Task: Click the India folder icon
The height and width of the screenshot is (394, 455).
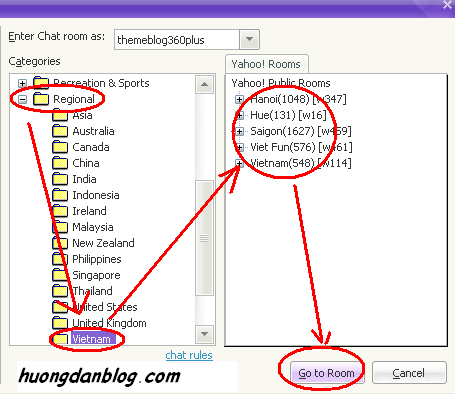Action: click(60, 179)
